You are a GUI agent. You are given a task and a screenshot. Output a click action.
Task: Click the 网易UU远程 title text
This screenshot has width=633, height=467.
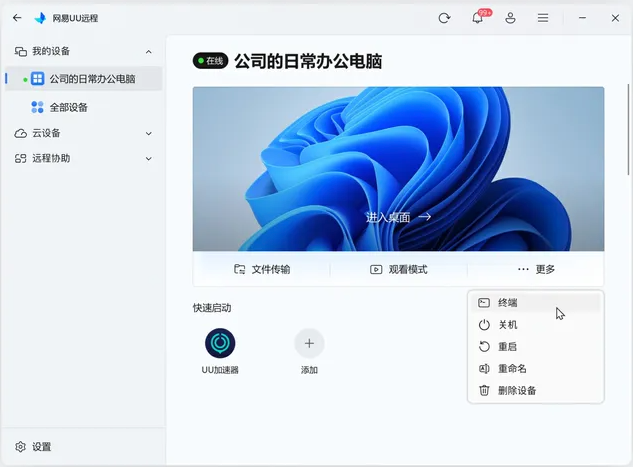pos(75,18)
